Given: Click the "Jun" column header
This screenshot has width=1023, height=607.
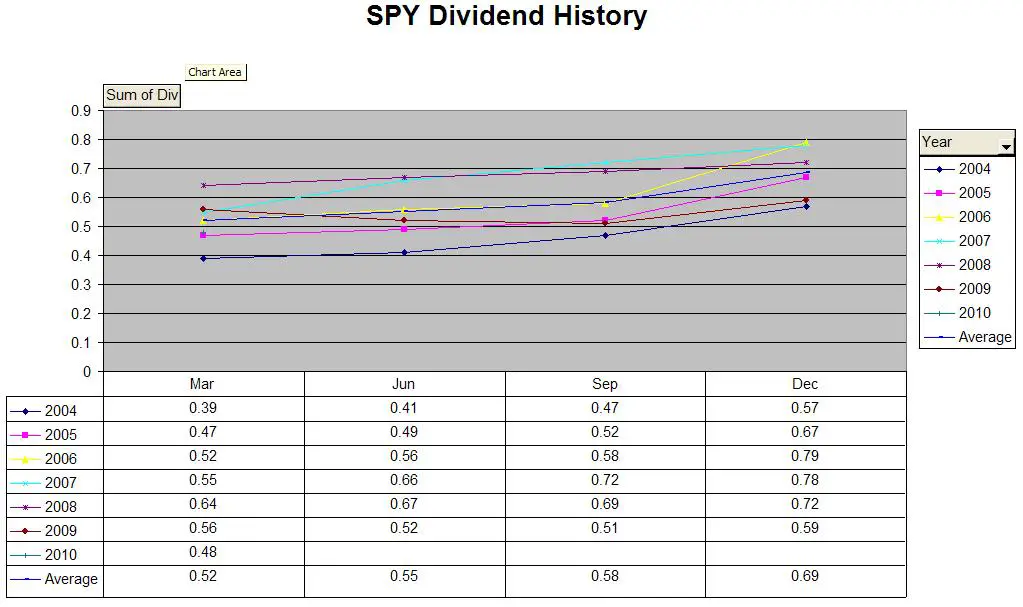Looking at the screenshot, I should 403,384.
